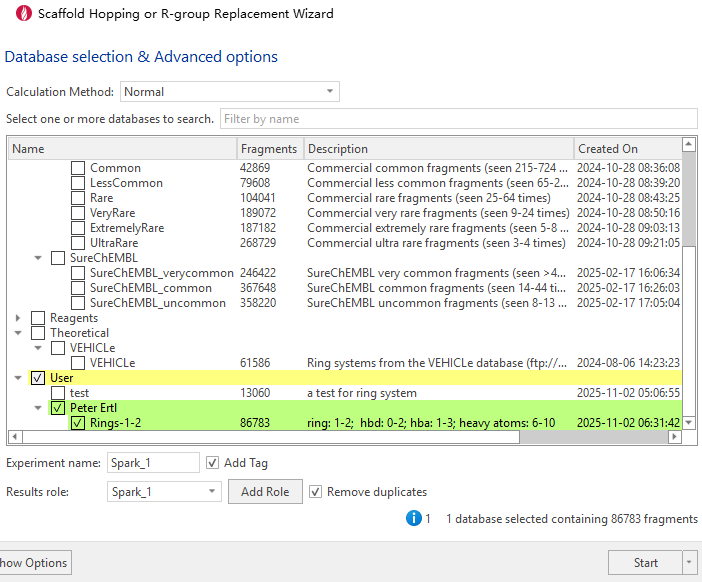Viewport: 702px width, 582px height.
Task: Enable the SureChEMBL_common database checkbox
Action: 78,288
